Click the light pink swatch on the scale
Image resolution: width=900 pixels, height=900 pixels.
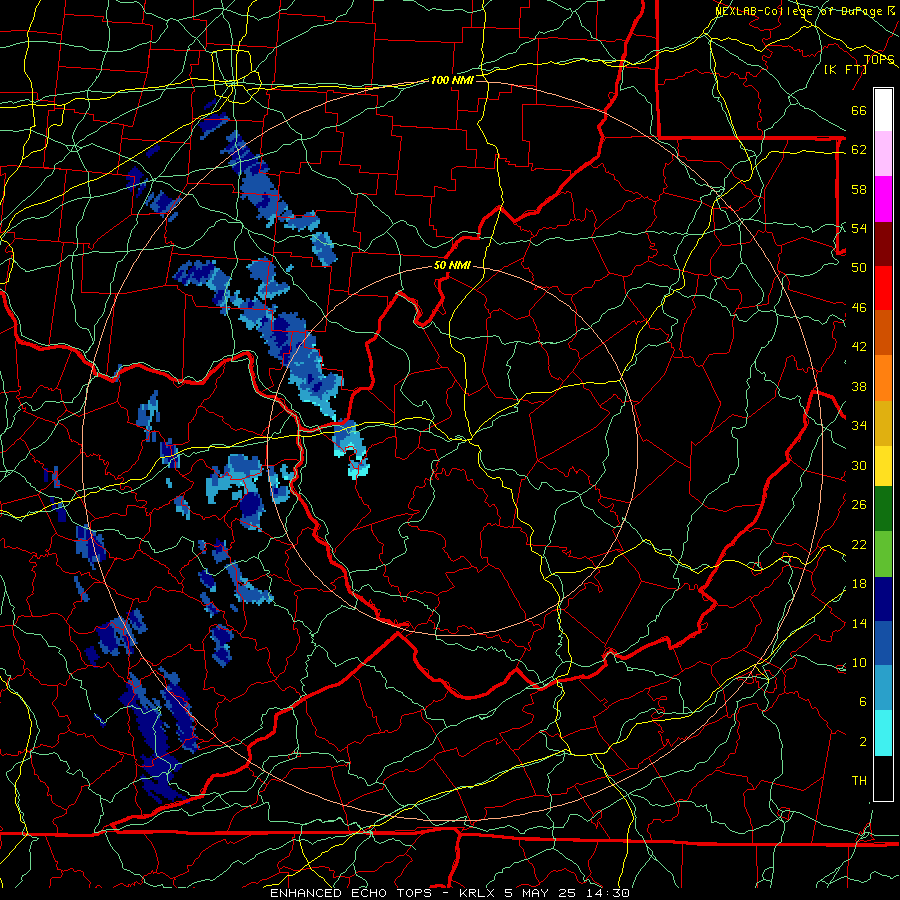pyautogui.click(x=883, y=154)
